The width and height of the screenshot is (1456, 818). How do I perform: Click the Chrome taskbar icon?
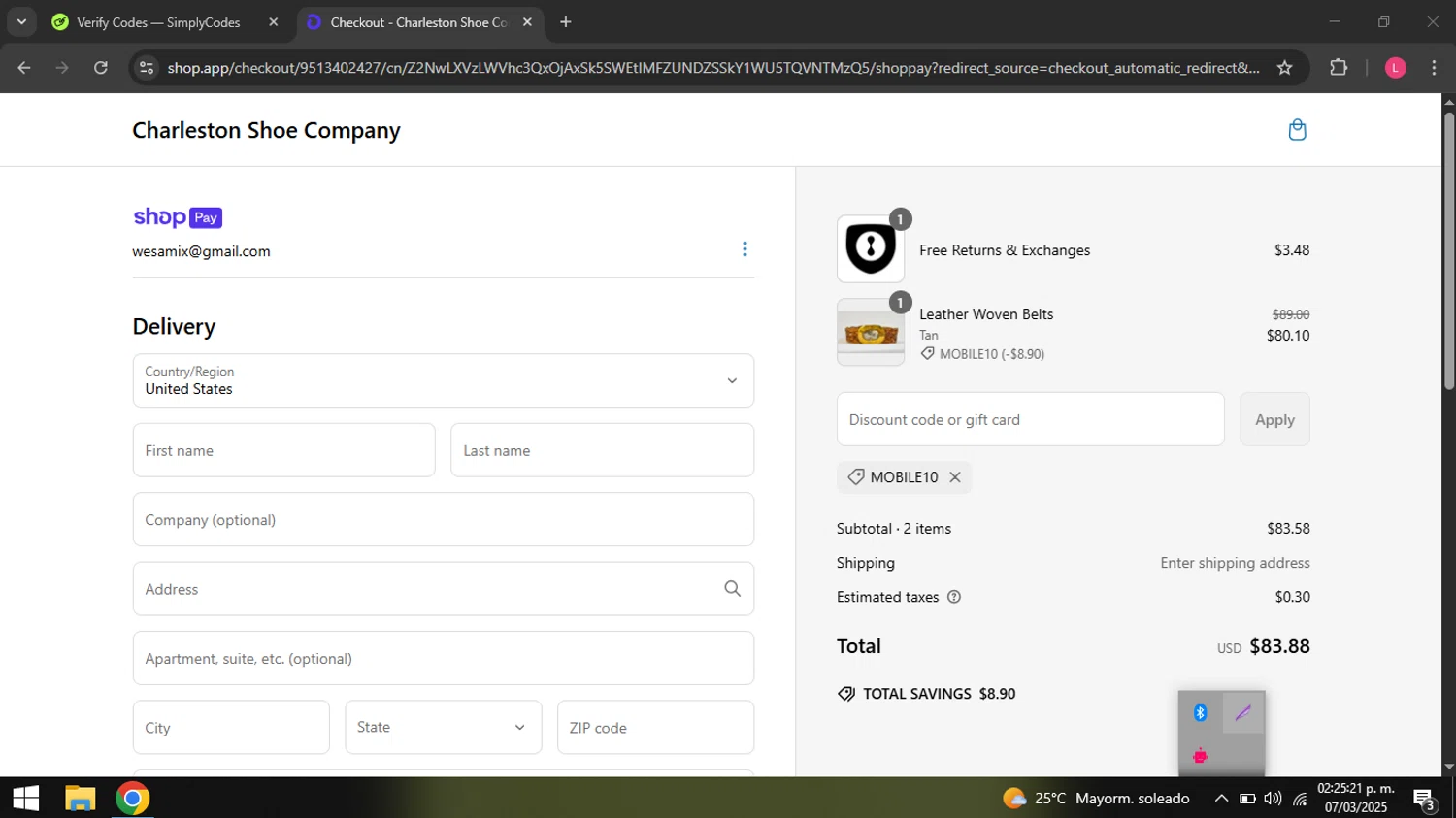pos(132,798)
